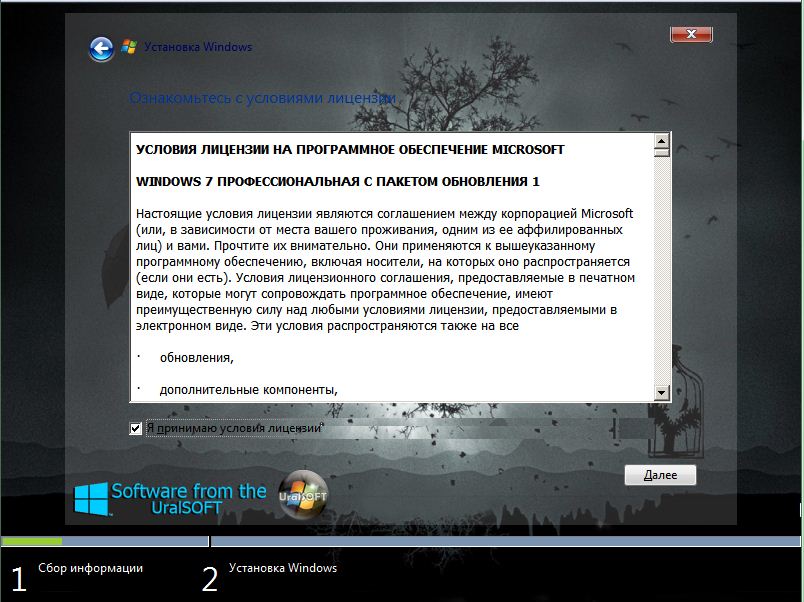The width and height of the screenshot is (804, 602).
Task: Click the license title 'УСЛОВИЯ ЛИЦЕНЗИИ НА ПРОГРАММНОЕ ОБЕСПЕЧЕНИЕ MICROSOFT'
Action: (x=350, y=149)
